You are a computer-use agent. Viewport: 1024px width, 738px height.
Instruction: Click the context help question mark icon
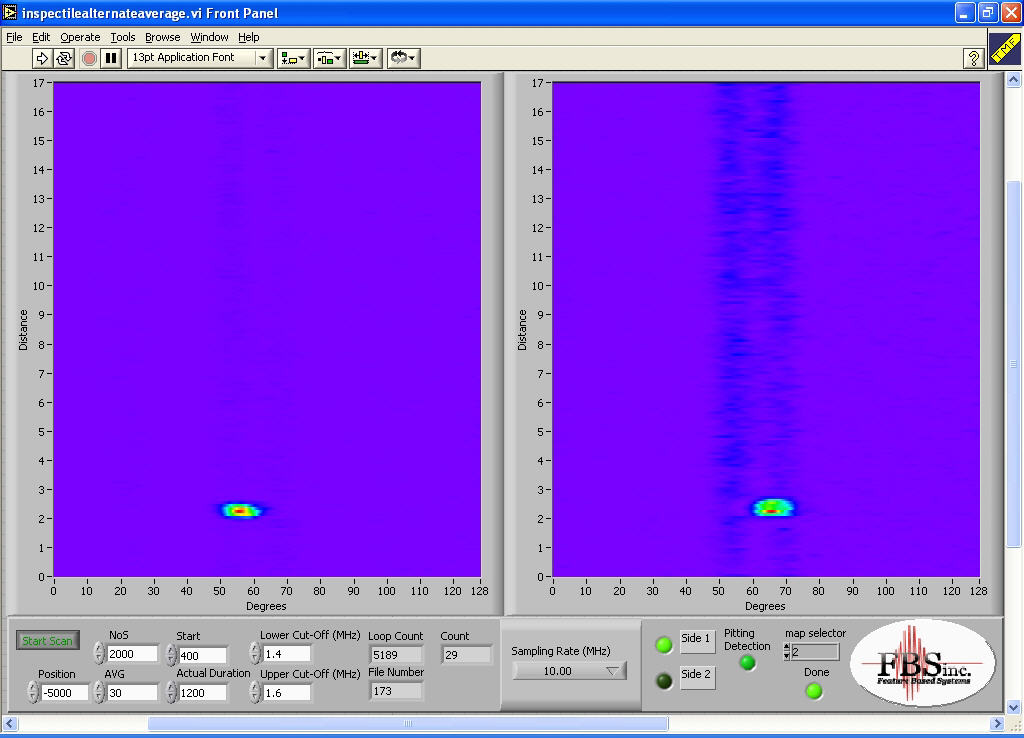[973, 58]
